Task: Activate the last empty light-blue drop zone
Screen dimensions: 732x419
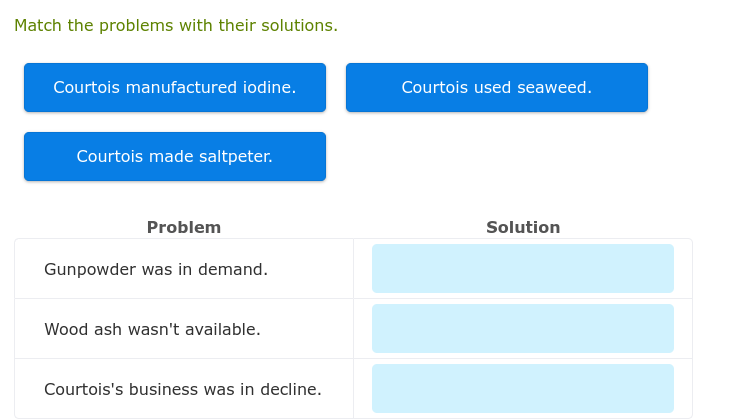Action: coord(522,389)
